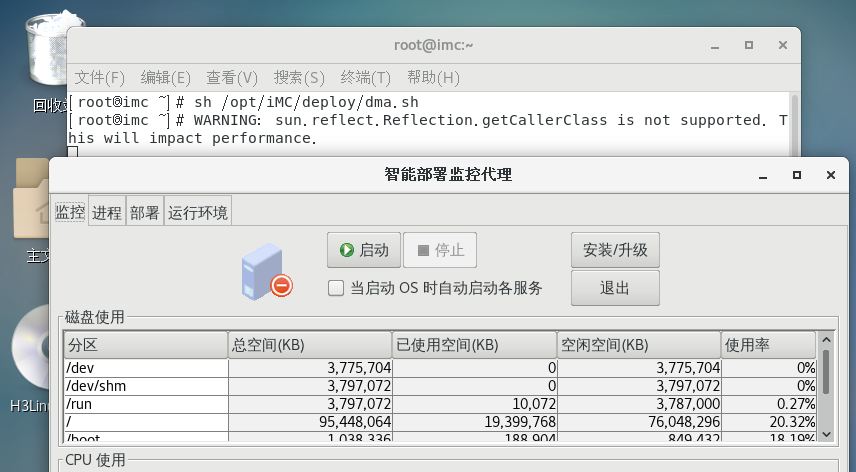Open the 文件(F) terminal menu

click(100, 77)
